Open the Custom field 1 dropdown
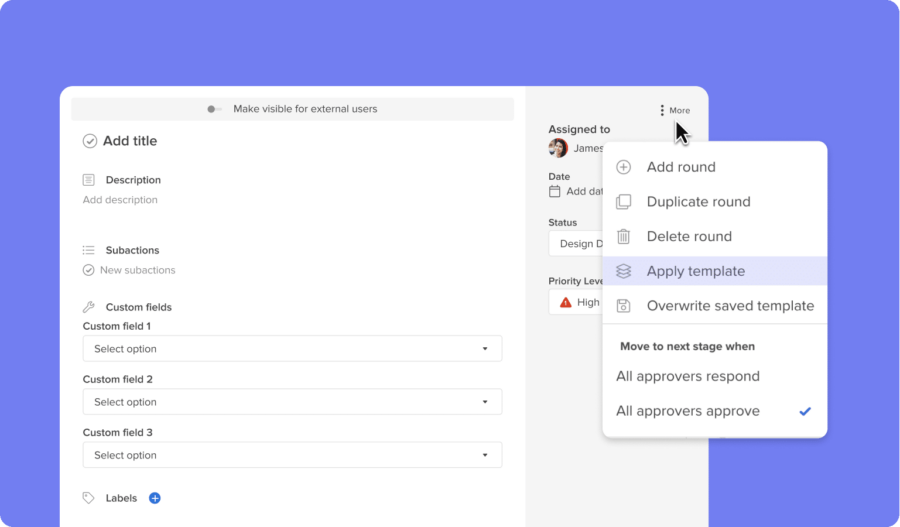900x527 pixels. click(292, 349)
